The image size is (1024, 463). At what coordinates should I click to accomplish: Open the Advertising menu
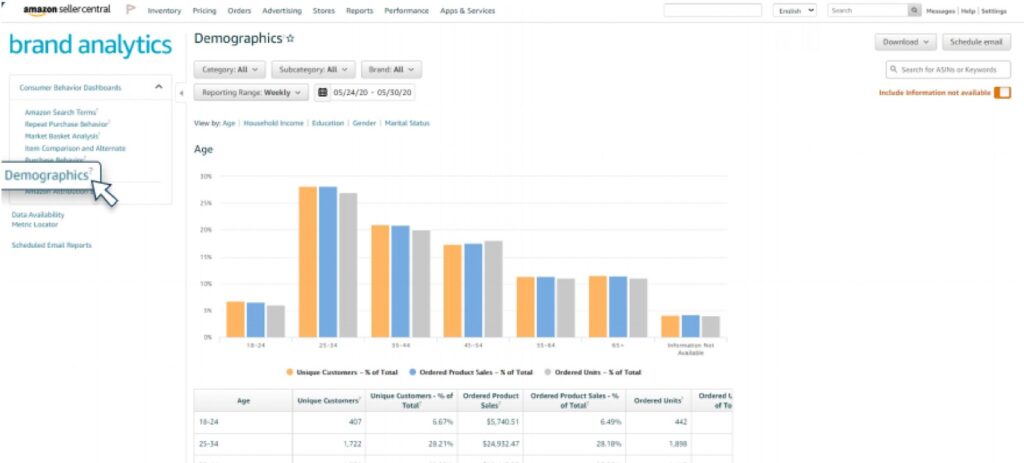(282, 11)
